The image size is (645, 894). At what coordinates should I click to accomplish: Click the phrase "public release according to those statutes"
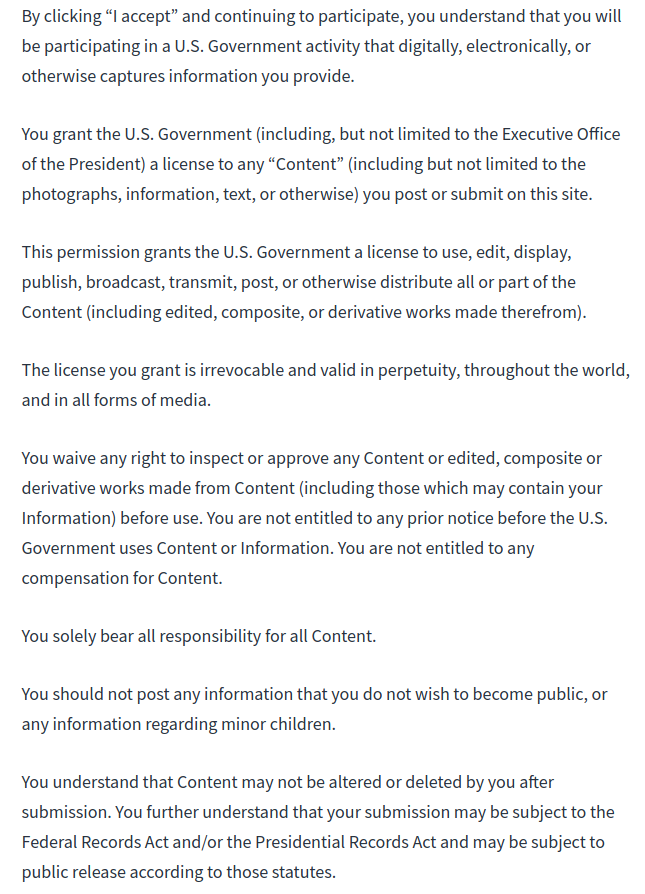click(x=178, y=871)
